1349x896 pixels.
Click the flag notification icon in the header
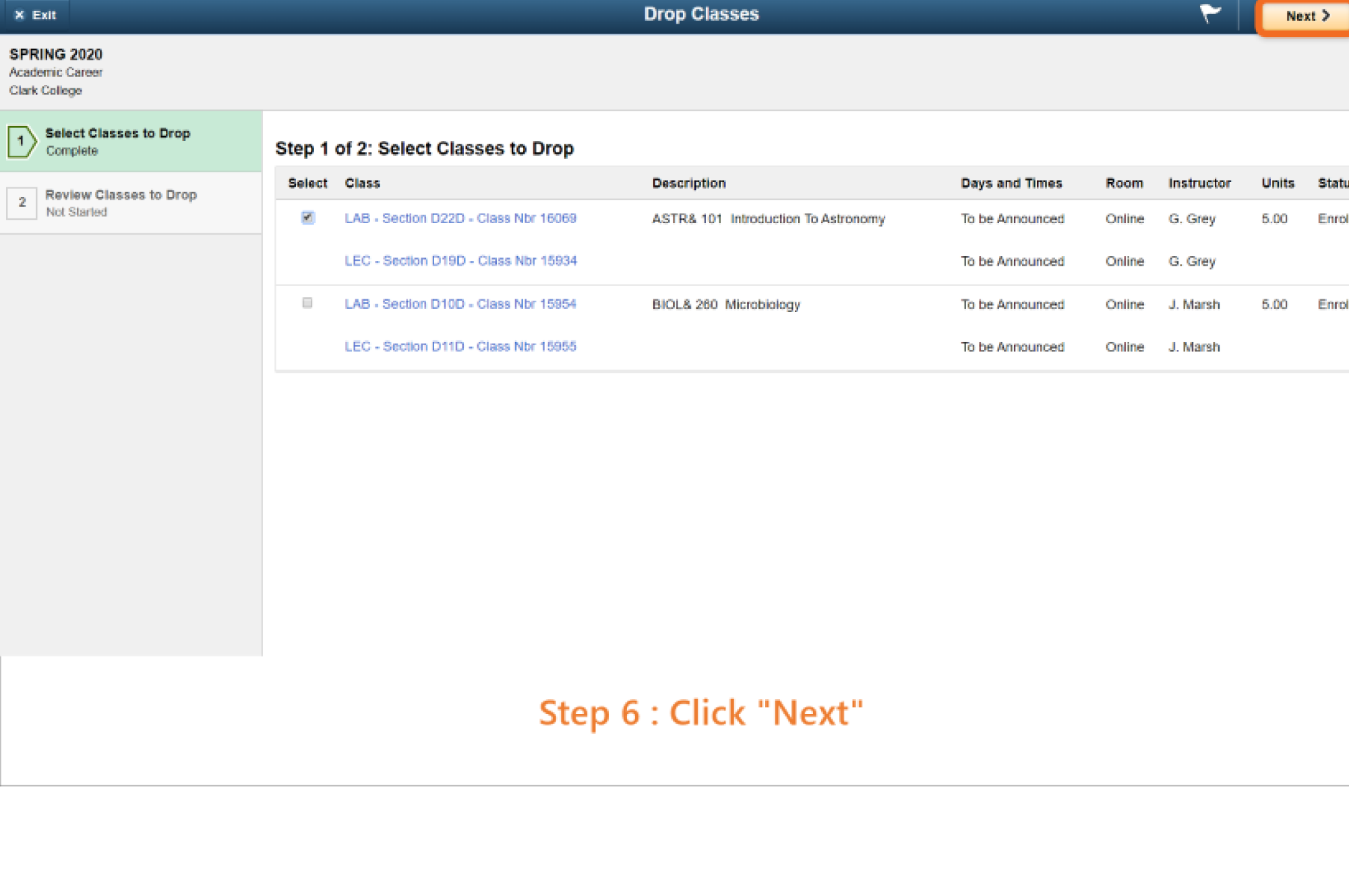[x=1209, y=13]
